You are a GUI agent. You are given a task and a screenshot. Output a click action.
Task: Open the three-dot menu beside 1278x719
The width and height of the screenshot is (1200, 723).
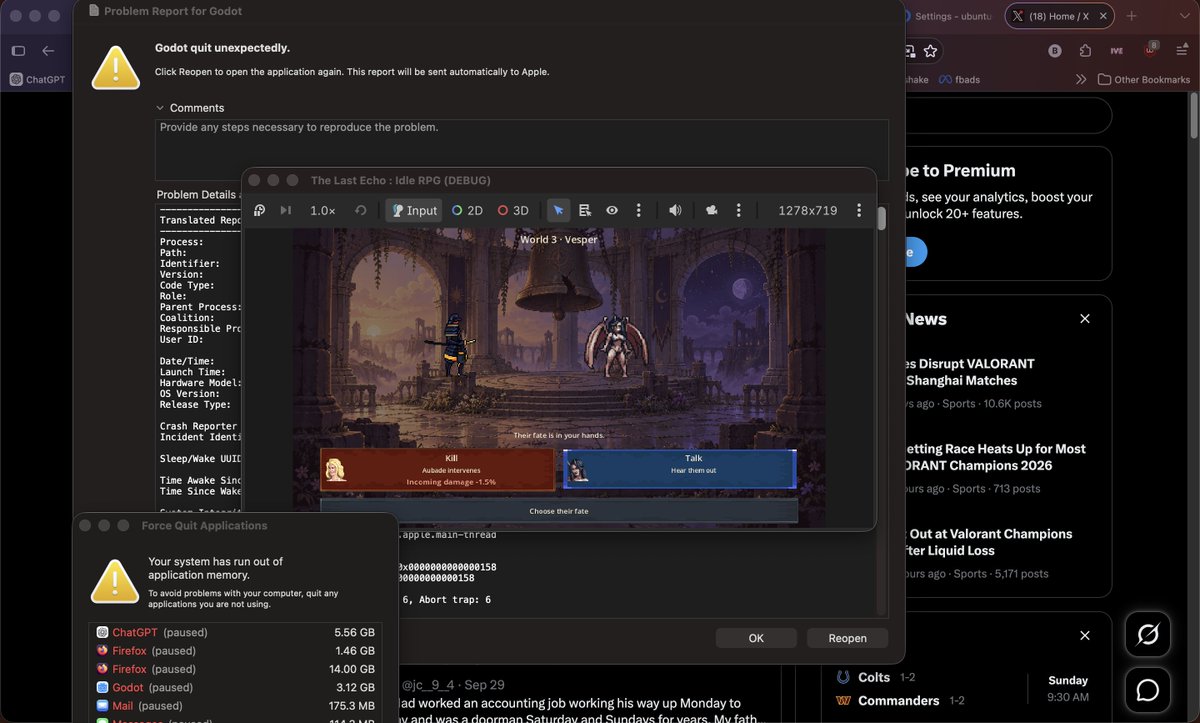(858, 210)
